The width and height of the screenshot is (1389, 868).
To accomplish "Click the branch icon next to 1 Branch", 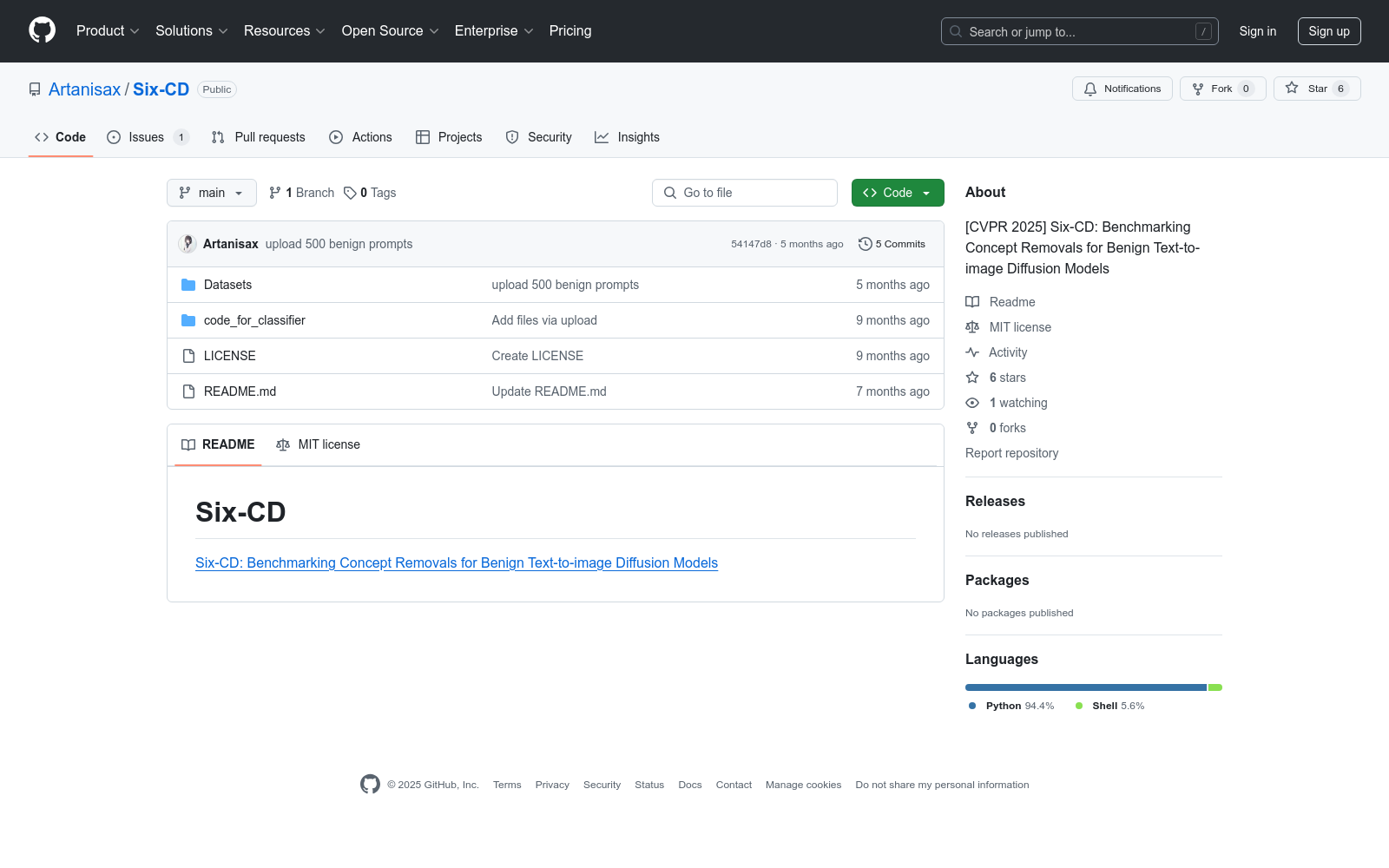I will click(x=275, y=193).
